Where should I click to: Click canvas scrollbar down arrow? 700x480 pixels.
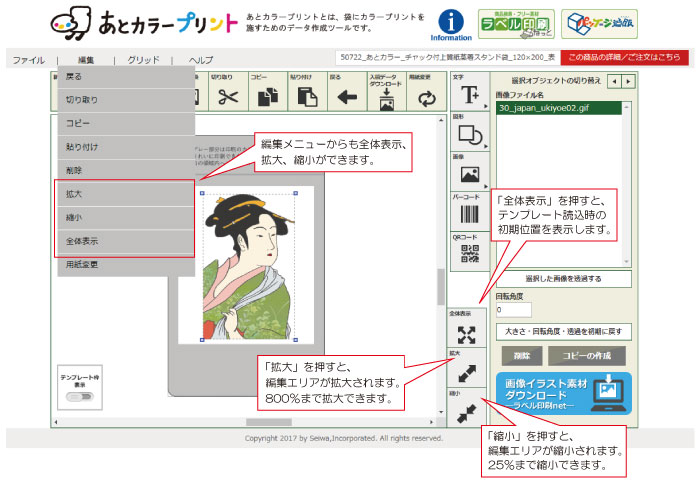click(x=441, y=412)
